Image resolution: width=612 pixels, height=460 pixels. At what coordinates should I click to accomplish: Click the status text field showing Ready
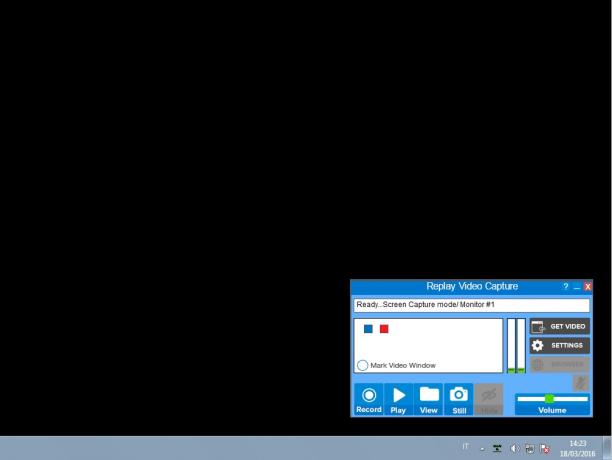tap(471, 305)
